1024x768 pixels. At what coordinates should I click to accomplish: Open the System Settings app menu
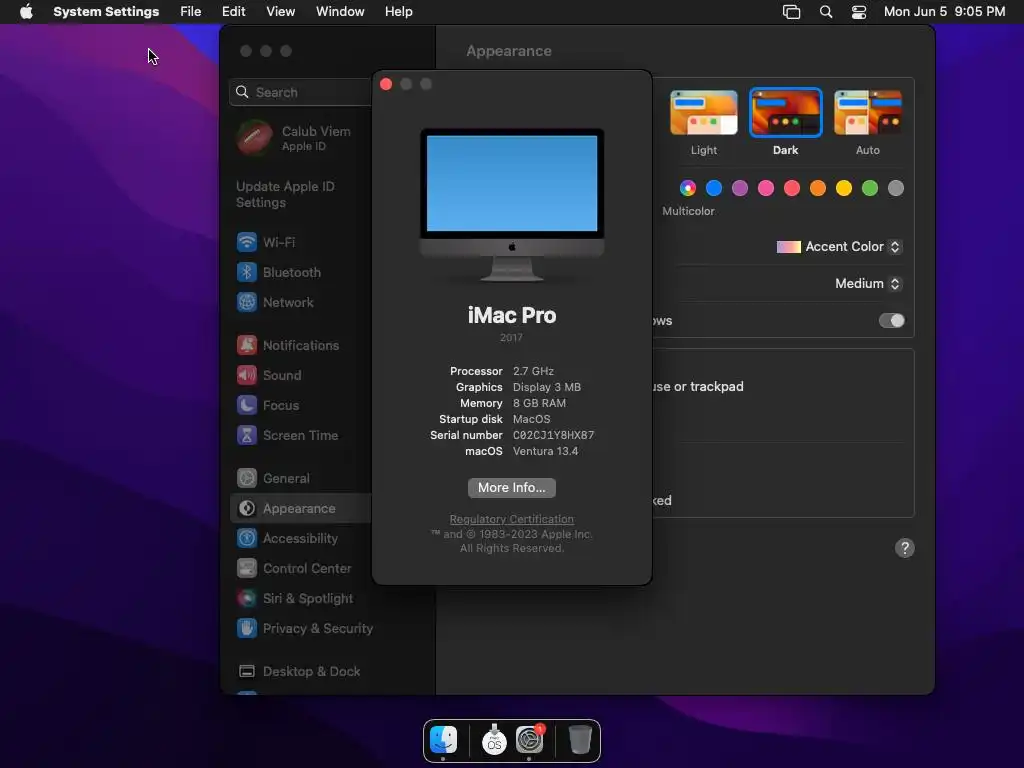point(106,12)
